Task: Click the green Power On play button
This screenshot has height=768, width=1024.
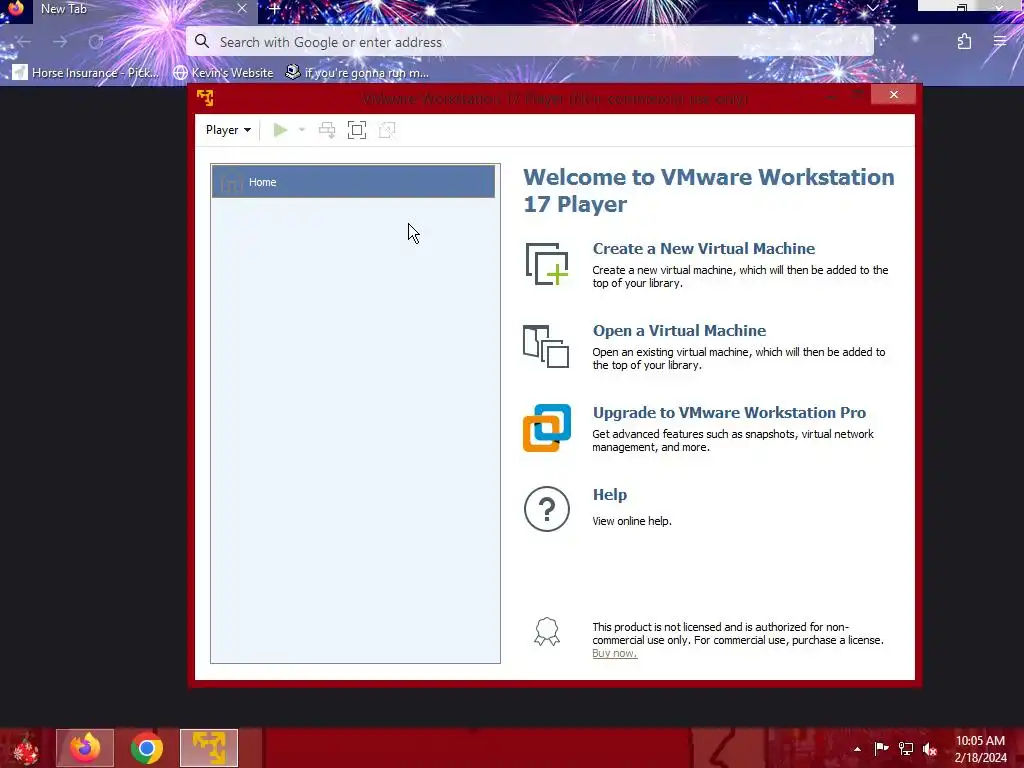Action: [280, 130]
